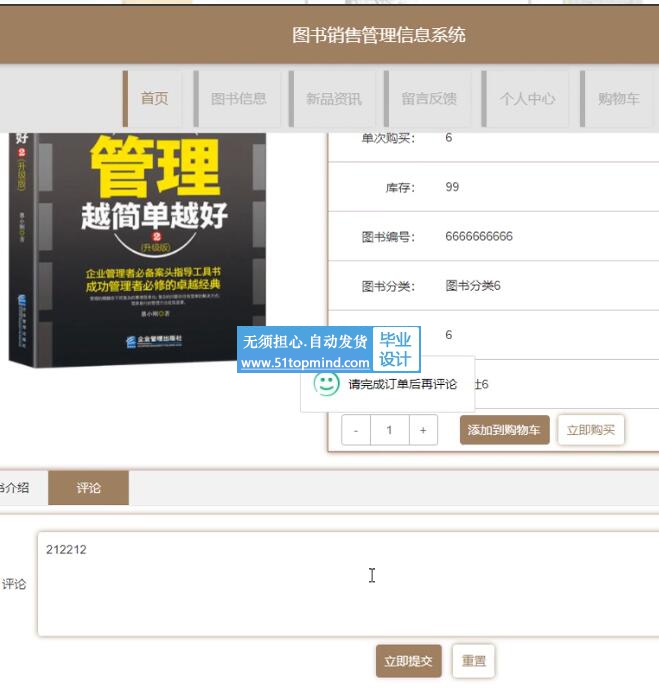Click the 立即购买 button
Screen dimensions: 659x700
click(x=591, y=430)
